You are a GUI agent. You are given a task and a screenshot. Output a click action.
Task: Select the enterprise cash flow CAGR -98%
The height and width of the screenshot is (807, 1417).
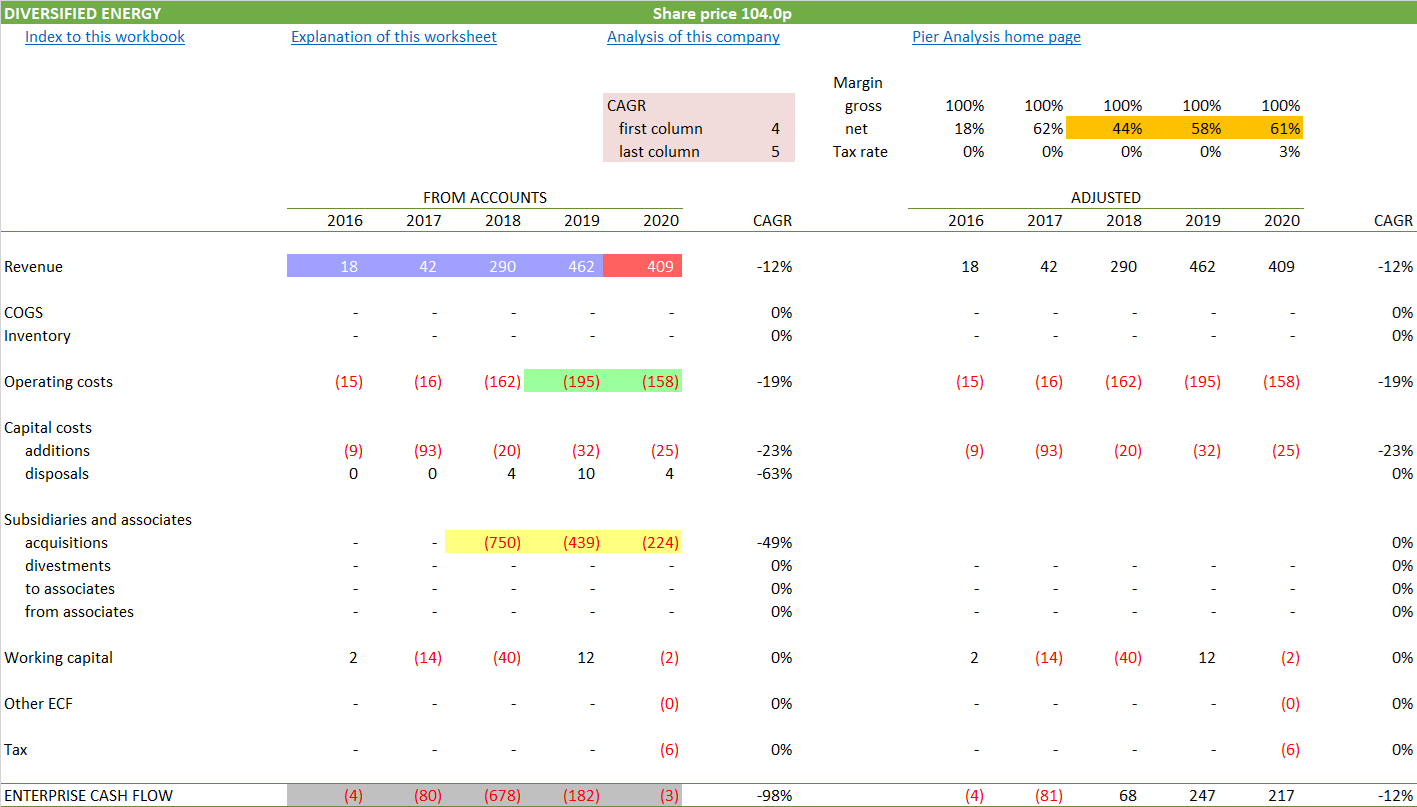[x=774, y=796]
